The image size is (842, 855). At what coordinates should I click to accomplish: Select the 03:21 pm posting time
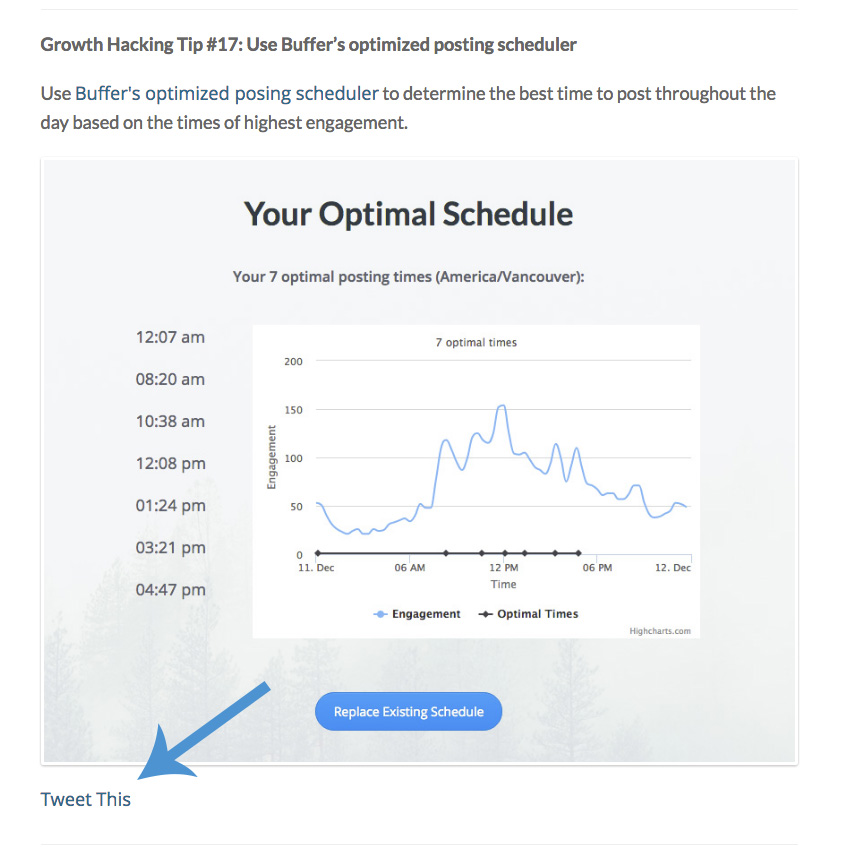(x=171, y=547)
